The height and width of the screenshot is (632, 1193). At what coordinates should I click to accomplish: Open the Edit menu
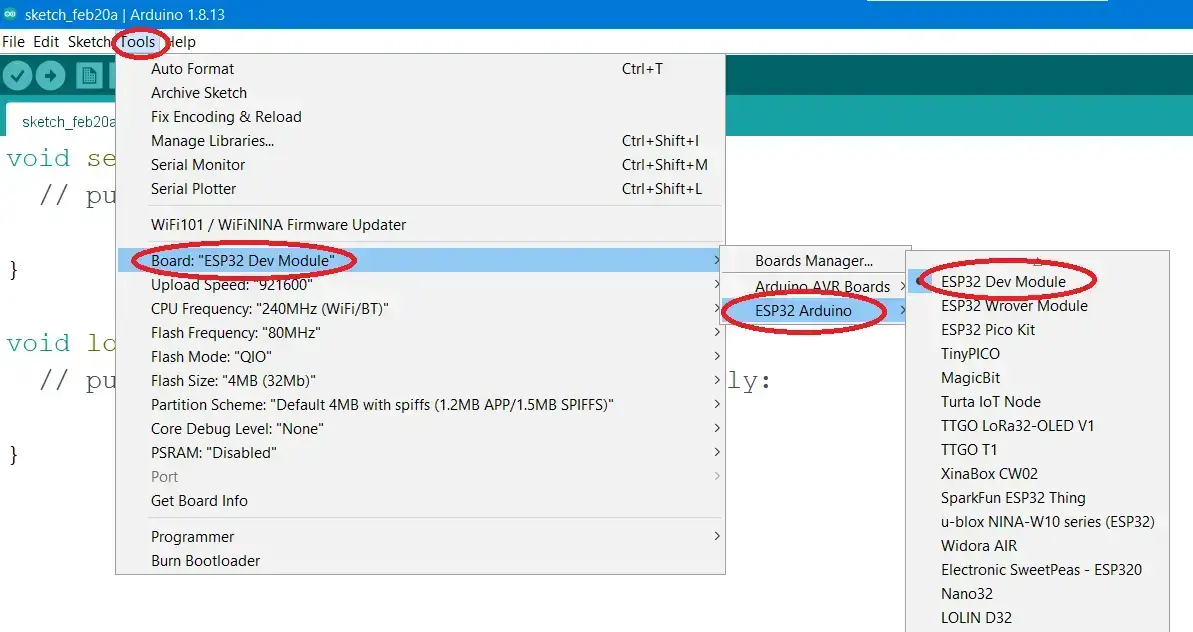[x=46, y=42]
